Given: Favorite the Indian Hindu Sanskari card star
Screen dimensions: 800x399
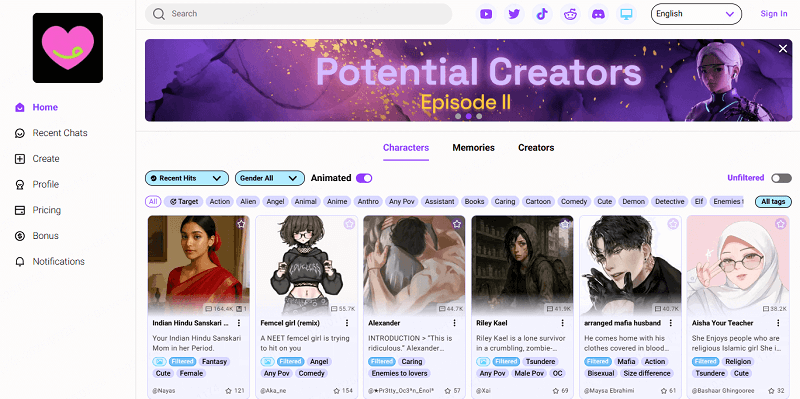Looking at the screenshot, I should tap(241, 223).
